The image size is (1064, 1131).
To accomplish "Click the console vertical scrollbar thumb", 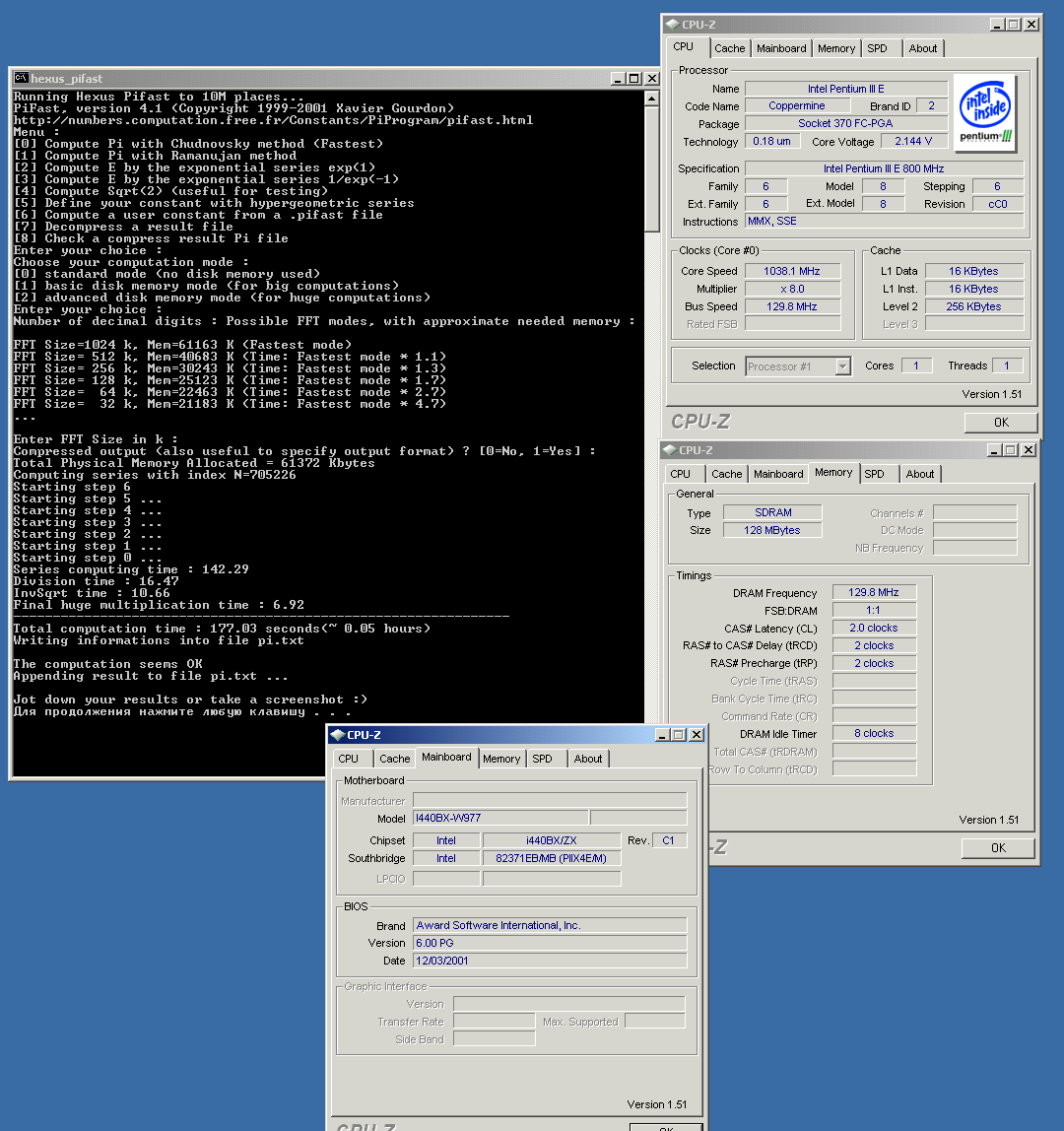I will [x=651, y=168].
